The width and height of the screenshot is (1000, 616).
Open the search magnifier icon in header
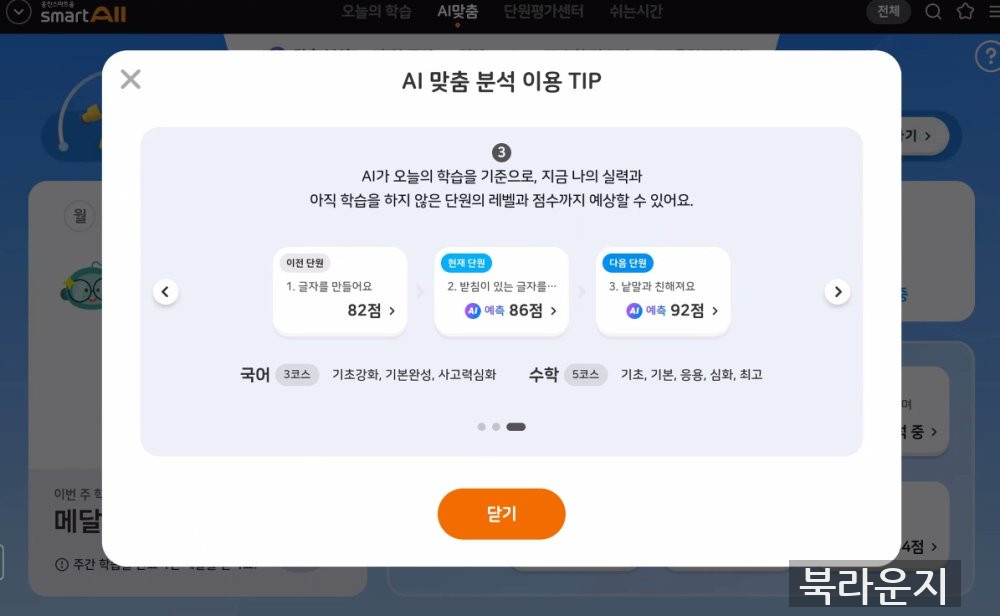click(x=933, y=11)
